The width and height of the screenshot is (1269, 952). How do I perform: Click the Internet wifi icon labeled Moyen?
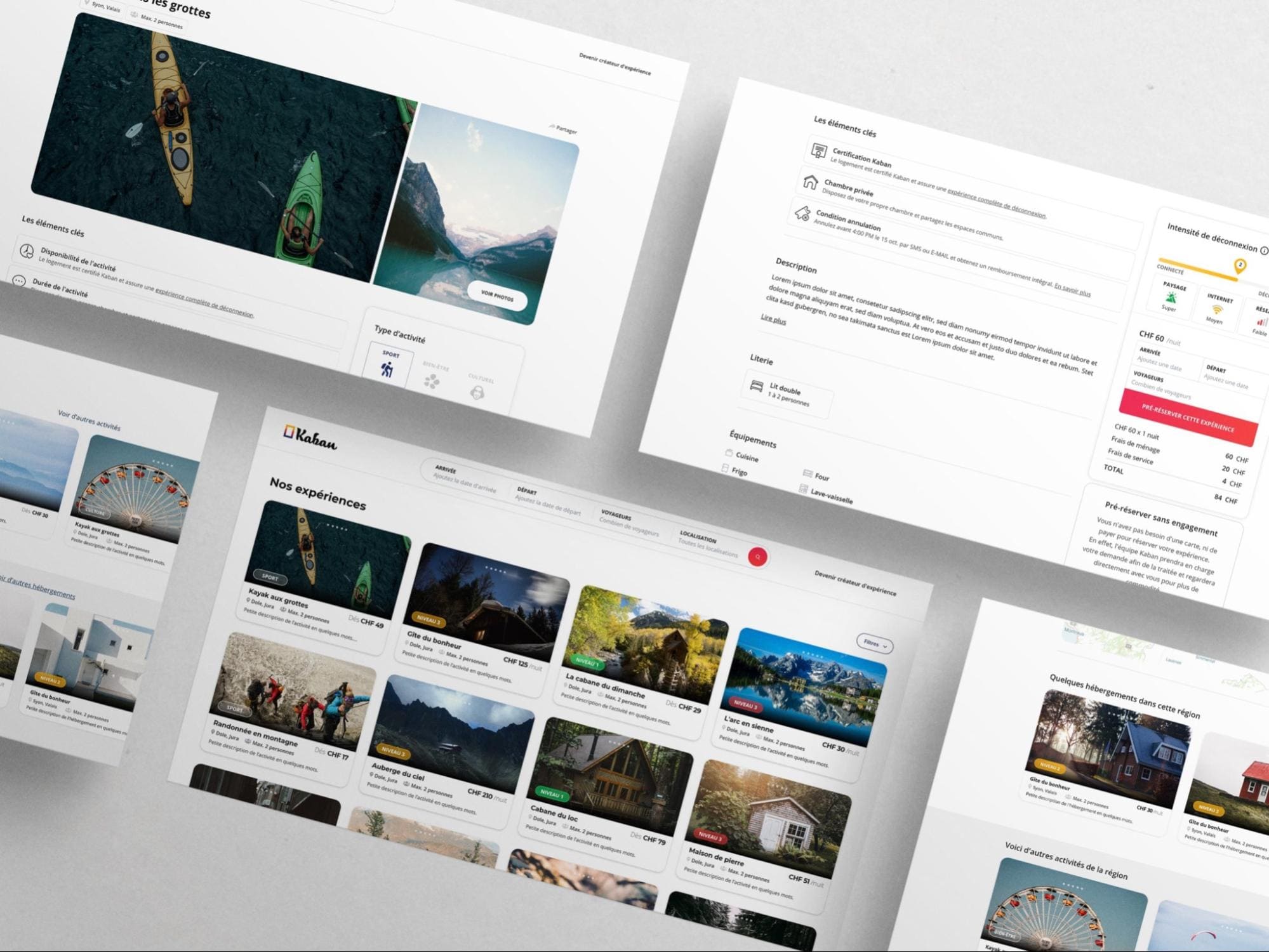(1216, 310)
